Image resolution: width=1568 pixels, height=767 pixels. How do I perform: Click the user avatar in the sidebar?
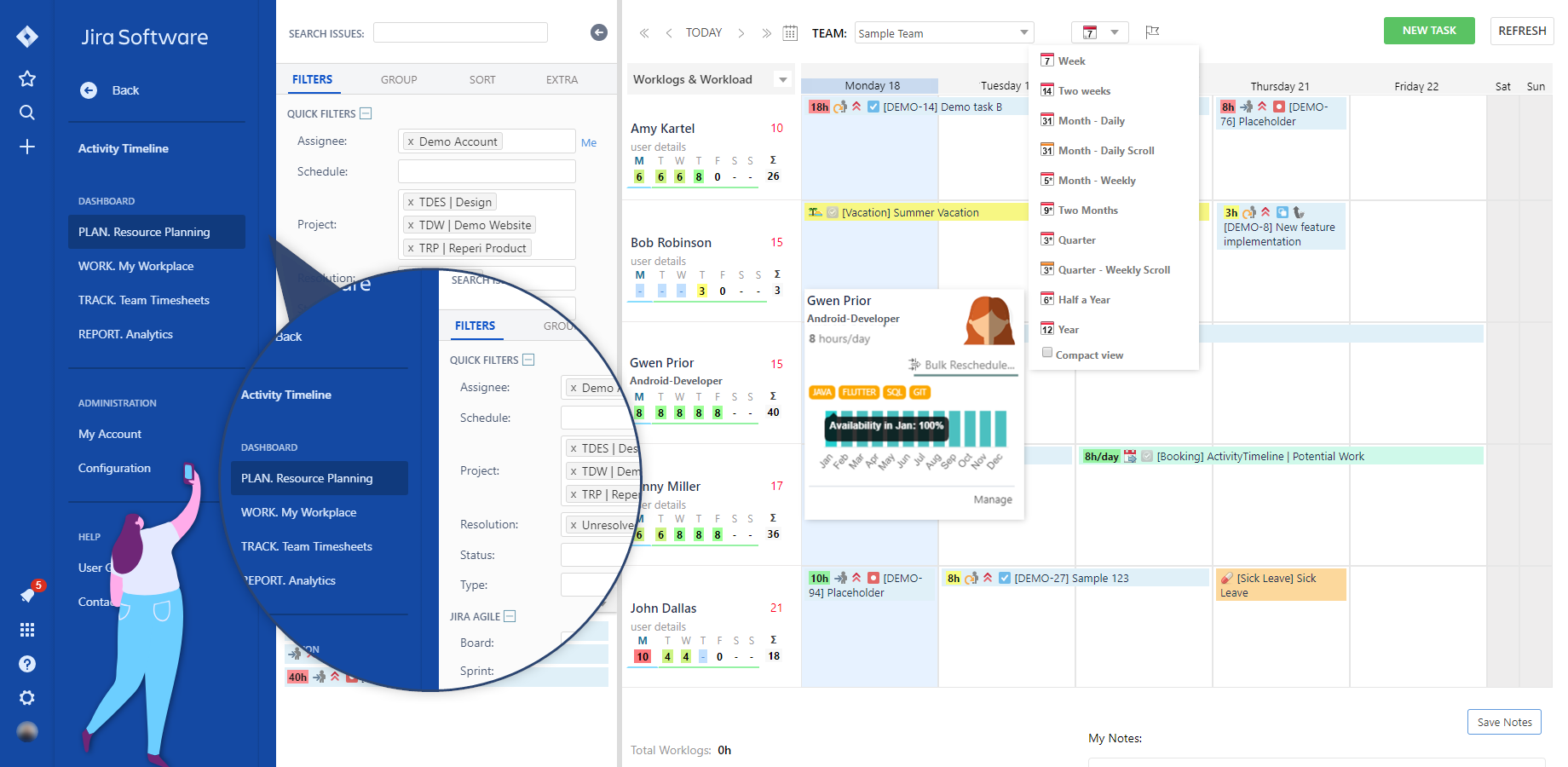27,731
